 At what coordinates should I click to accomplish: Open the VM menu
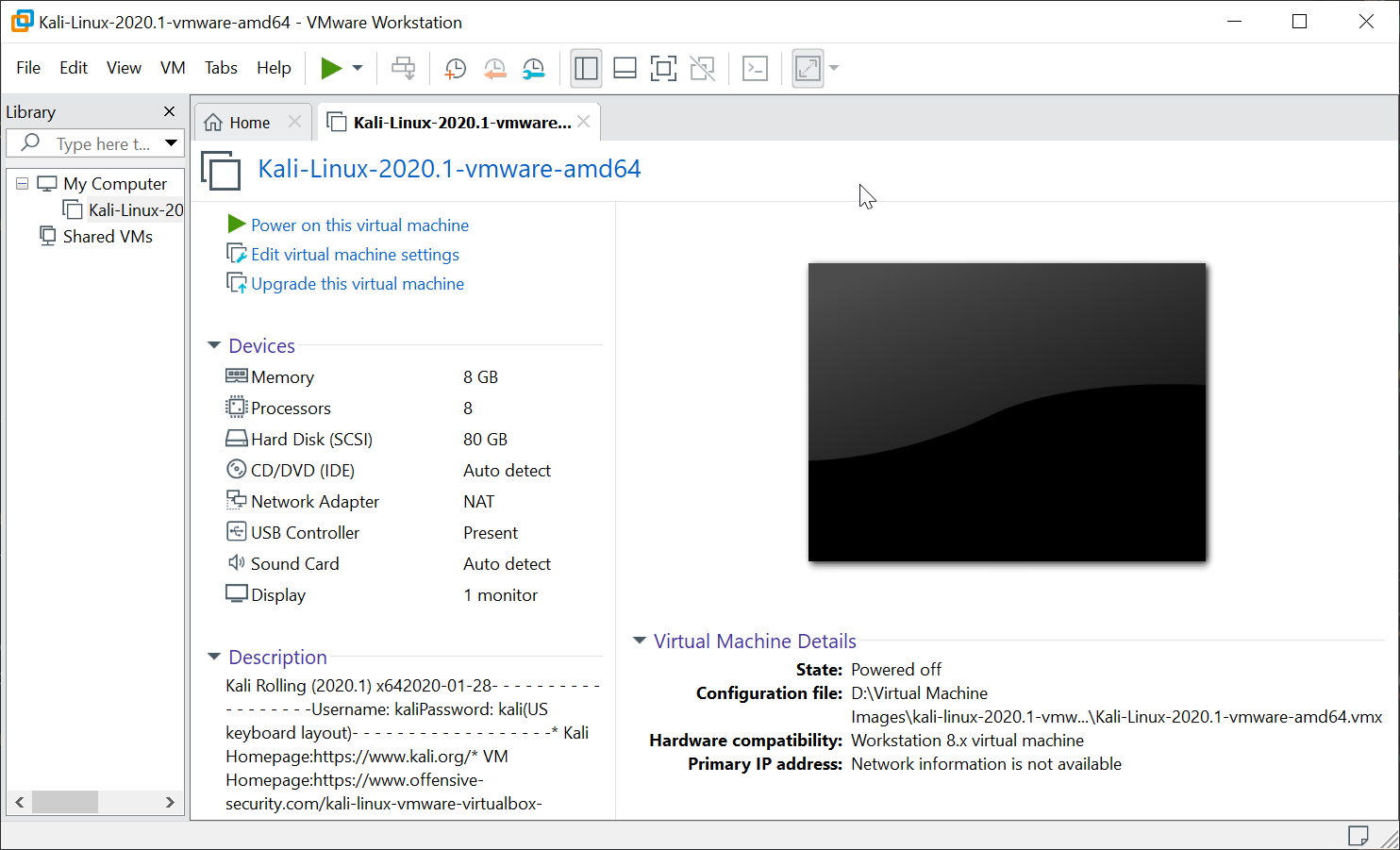pyautogui.click(x=173, y=68)
